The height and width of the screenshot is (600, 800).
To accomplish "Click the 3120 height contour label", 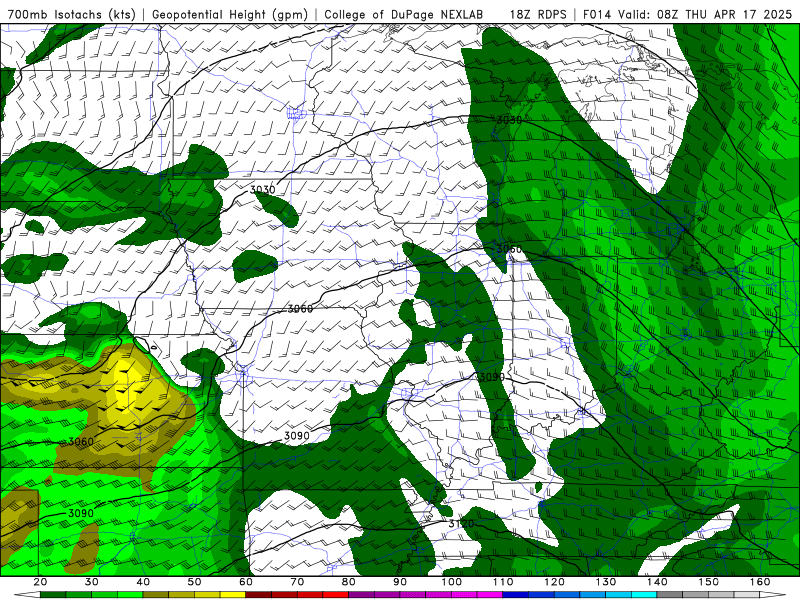I will click(461, 523).
